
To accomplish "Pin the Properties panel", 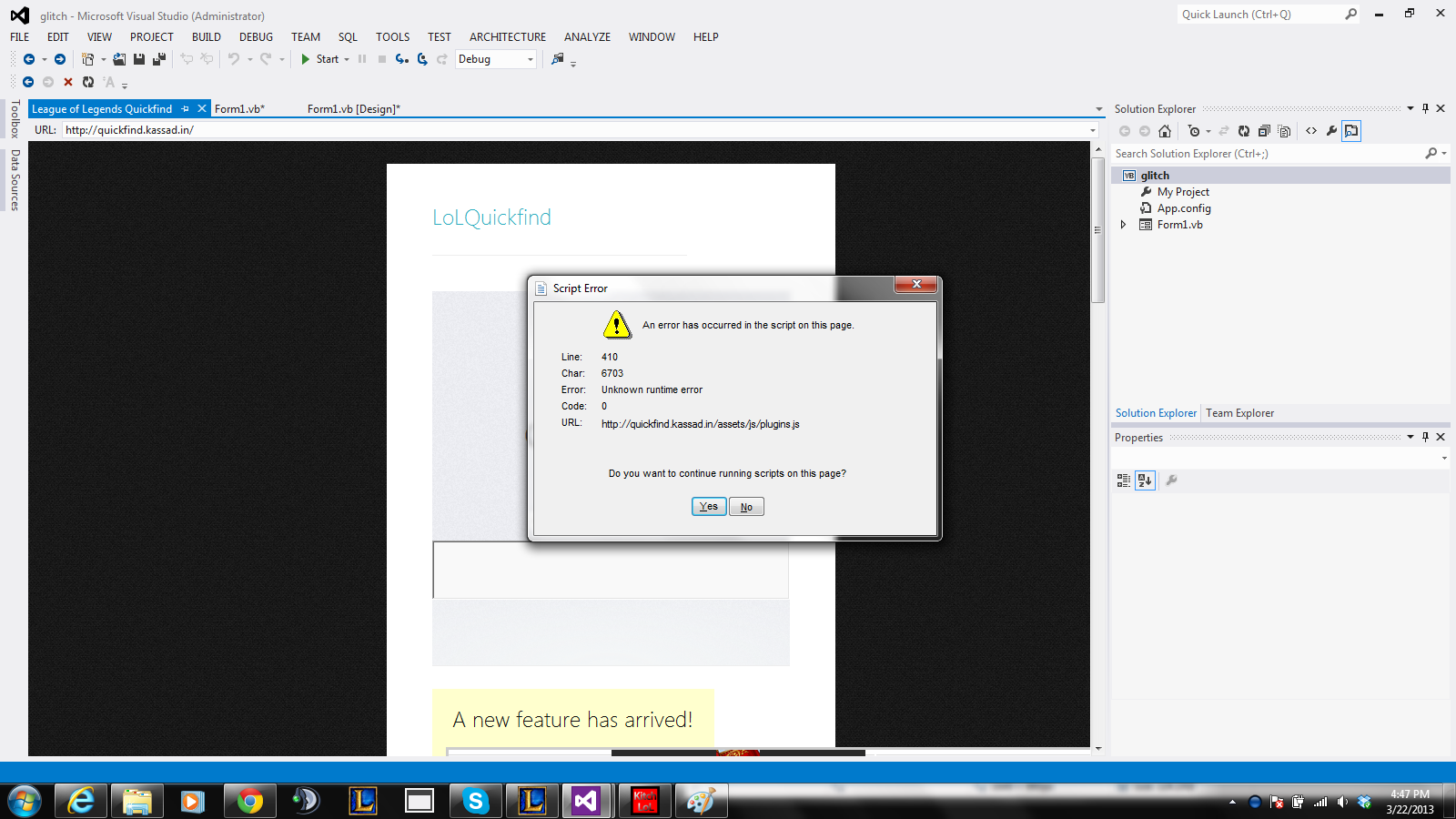I will [x=1426, y=437].
